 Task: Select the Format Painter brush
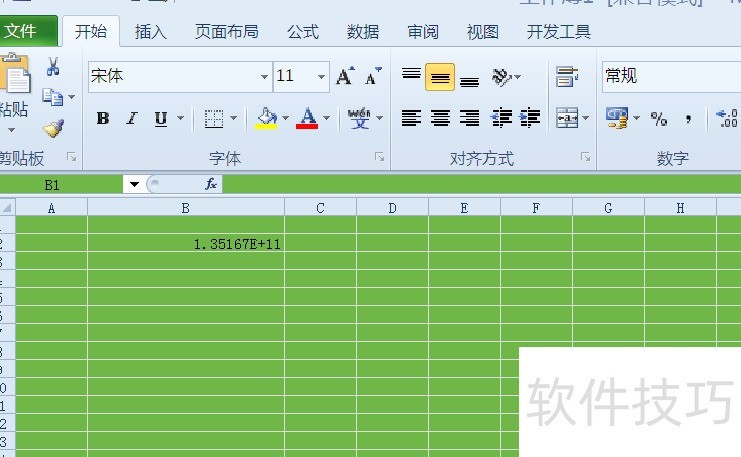[53, 128]
